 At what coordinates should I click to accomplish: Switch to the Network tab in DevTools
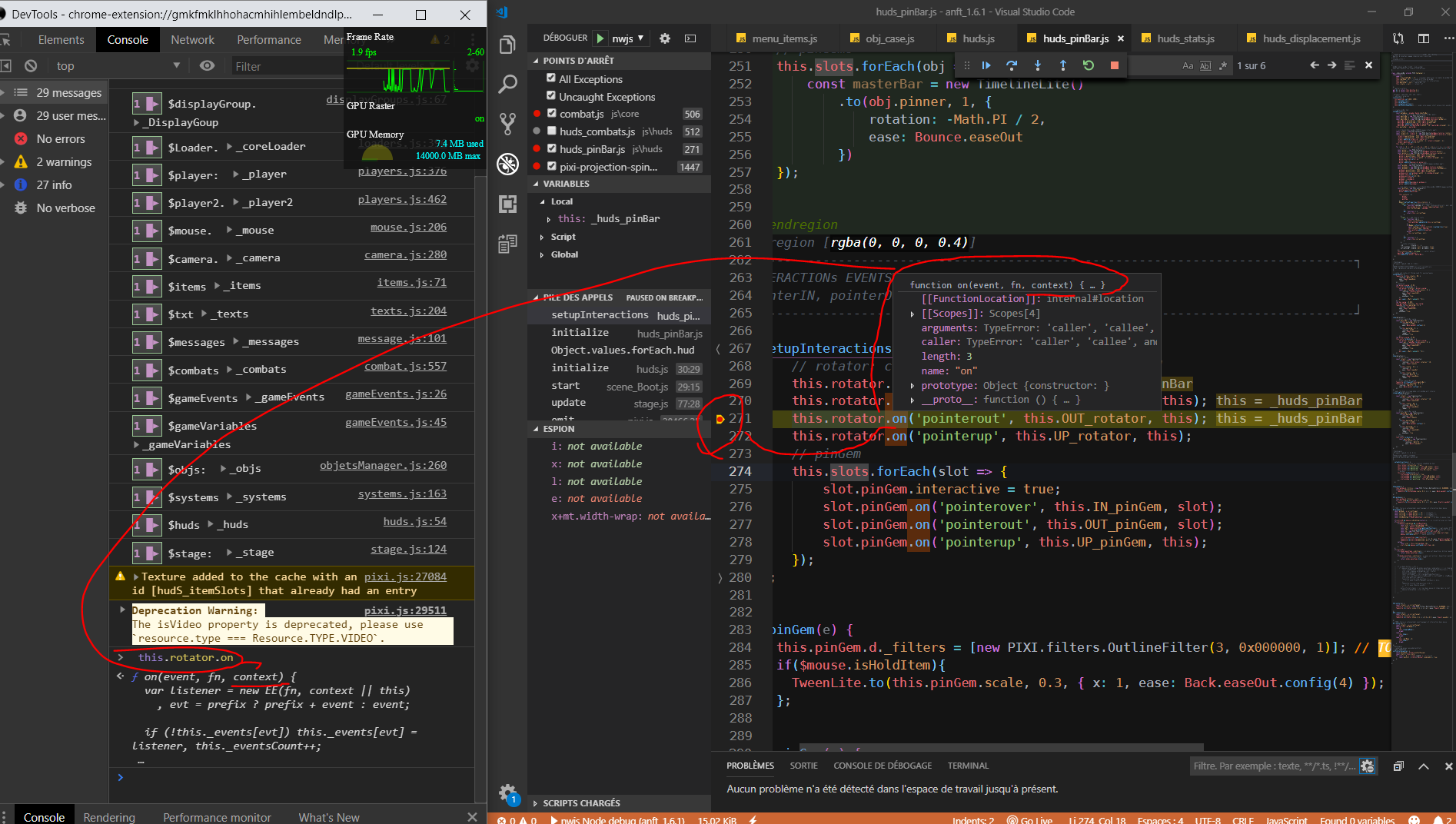click(192, 40)
